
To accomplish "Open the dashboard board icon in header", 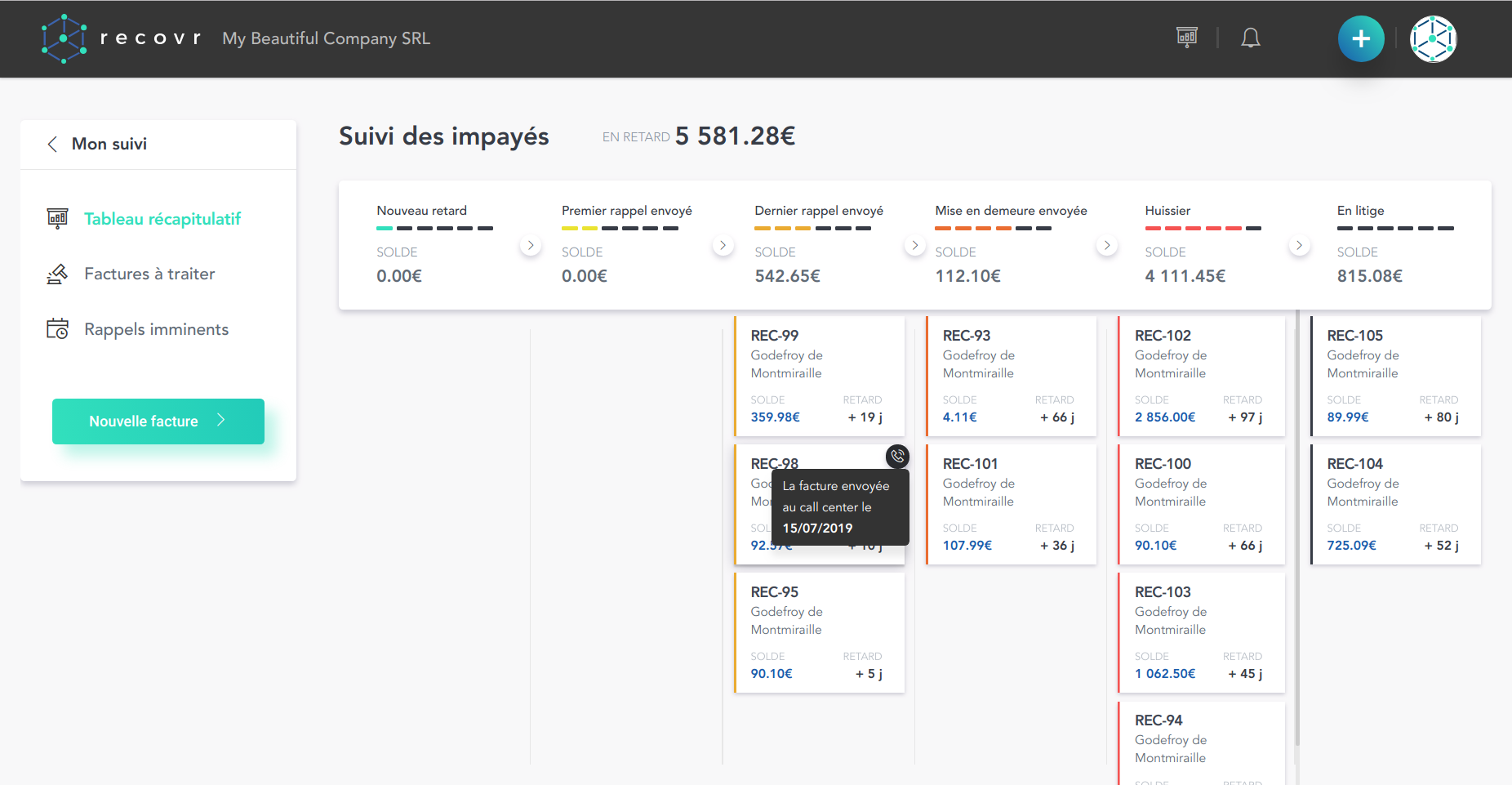I will pyautogui.click(x=1187, y=38).
